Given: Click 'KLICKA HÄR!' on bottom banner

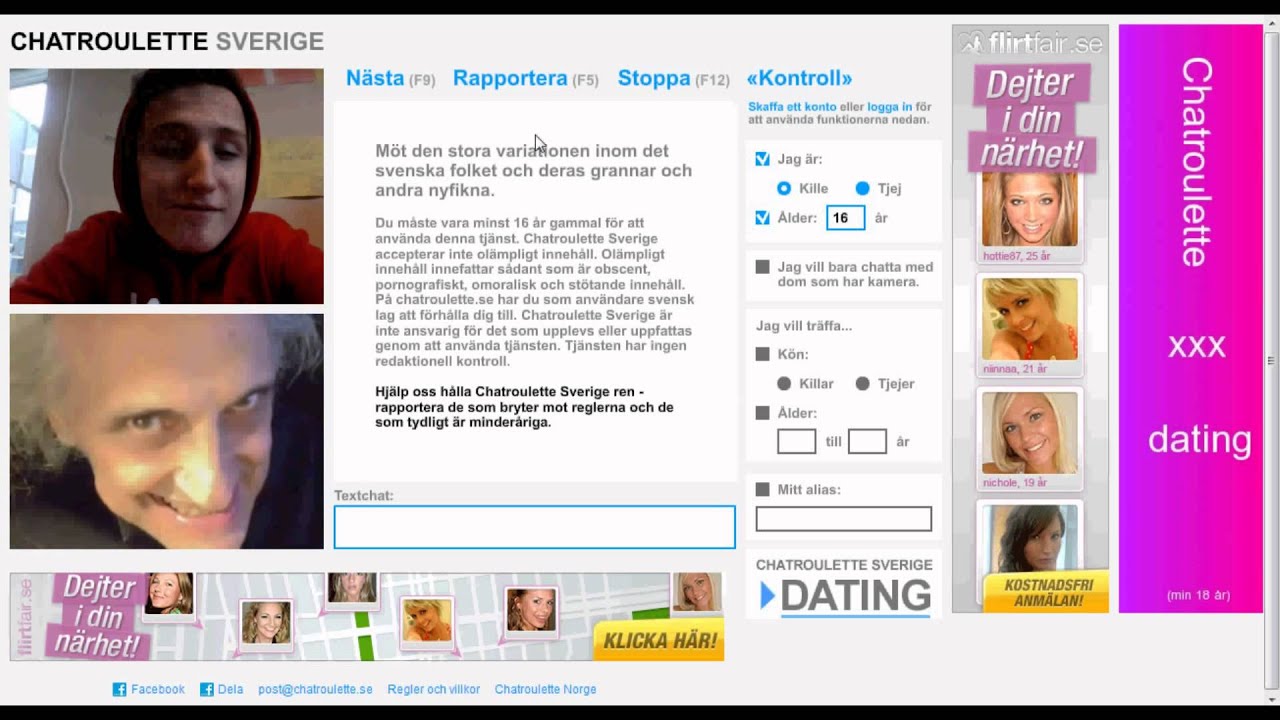Looking at the screenshot, I should point(659,641).
